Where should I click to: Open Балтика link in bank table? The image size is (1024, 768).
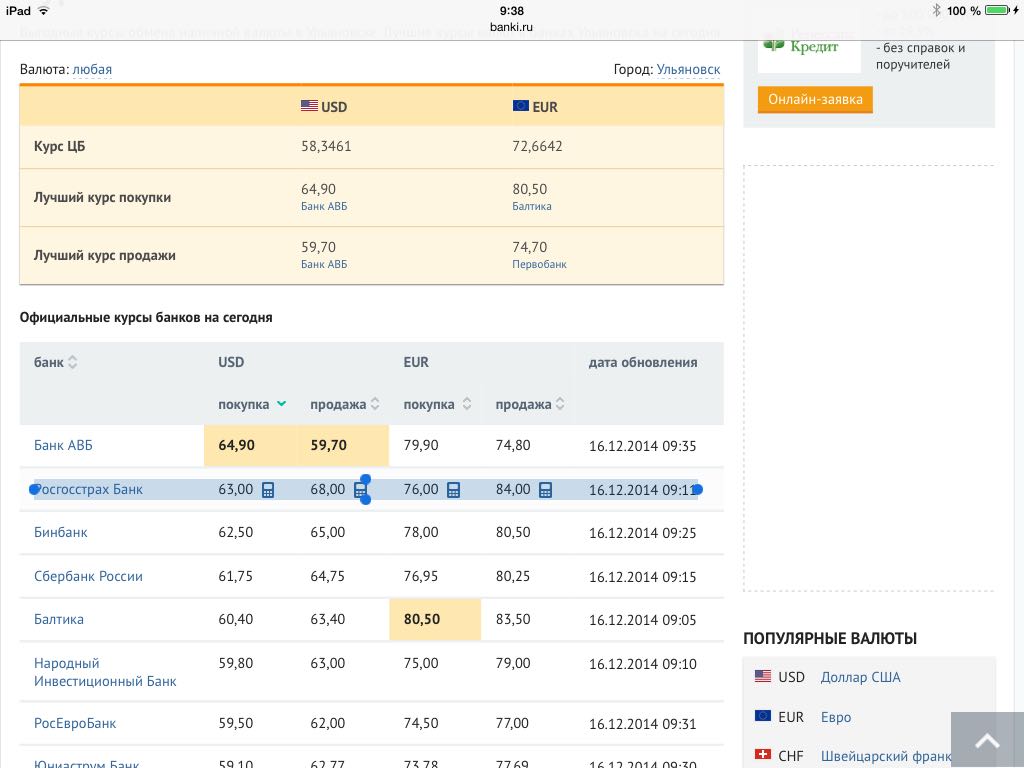click(x=59, y=619)
